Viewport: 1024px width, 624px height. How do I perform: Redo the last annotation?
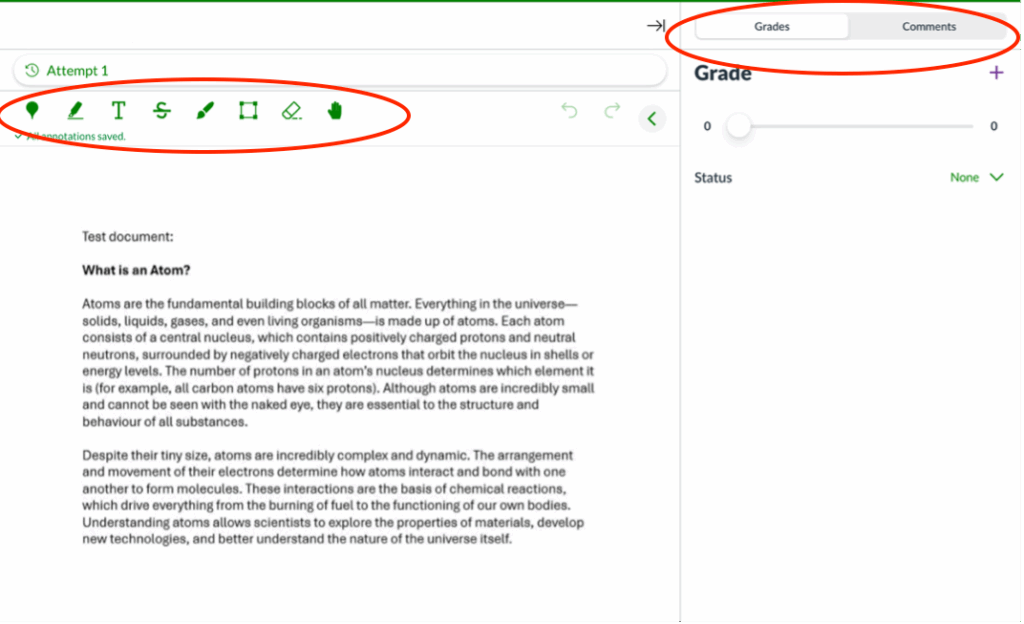click(612, 111)
